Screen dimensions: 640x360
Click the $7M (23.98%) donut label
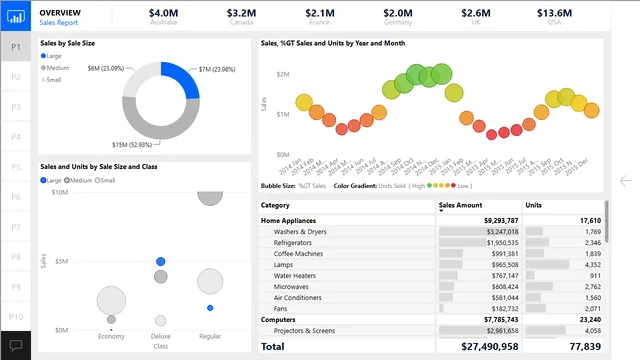coord(217,69)
